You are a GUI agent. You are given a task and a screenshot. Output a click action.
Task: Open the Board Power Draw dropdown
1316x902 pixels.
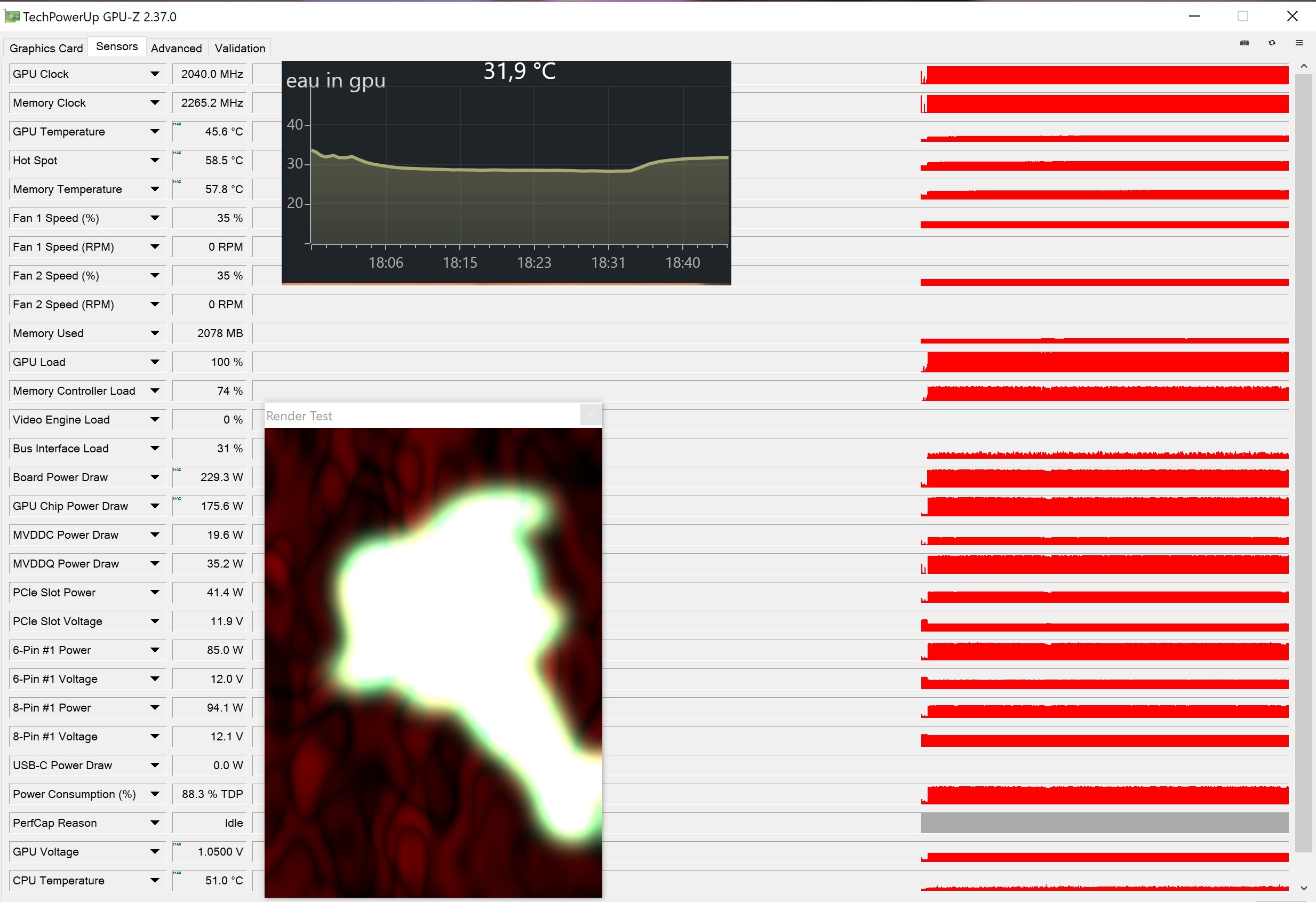(155, 477)
